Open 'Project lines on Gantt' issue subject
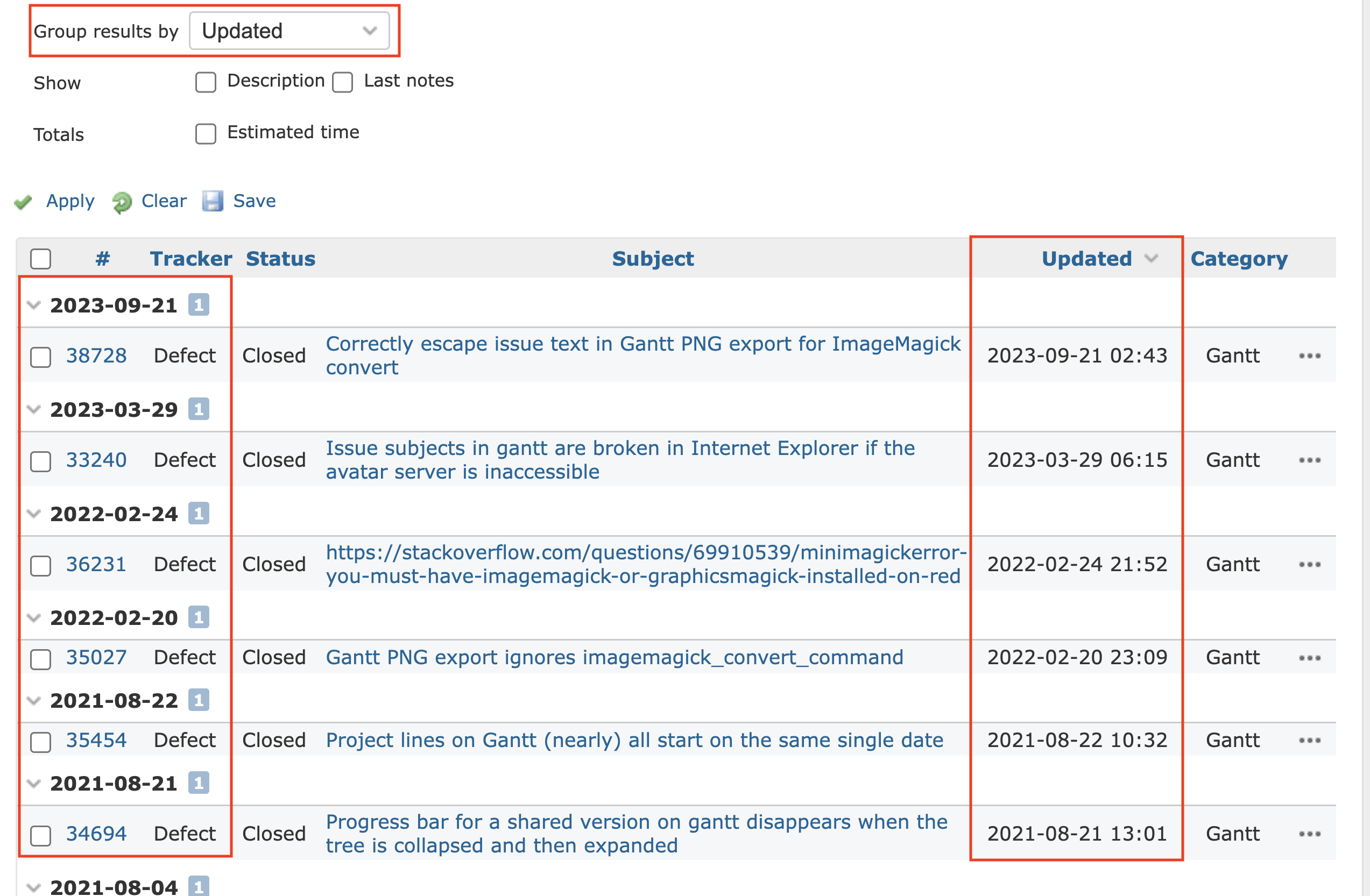The image size is (1370, 896). pos(634,740)
